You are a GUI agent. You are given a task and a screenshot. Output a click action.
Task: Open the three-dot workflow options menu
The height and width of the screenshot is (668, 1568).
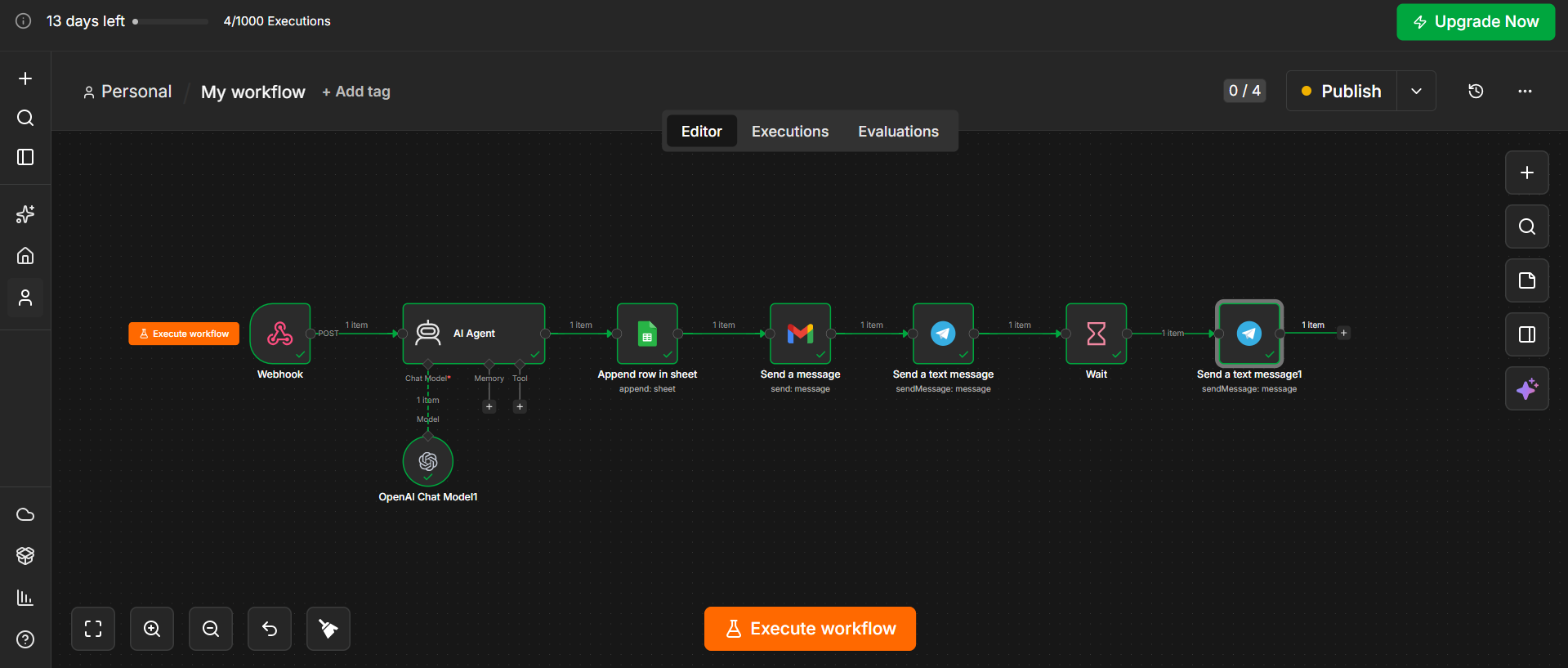tap(1525, 91)
